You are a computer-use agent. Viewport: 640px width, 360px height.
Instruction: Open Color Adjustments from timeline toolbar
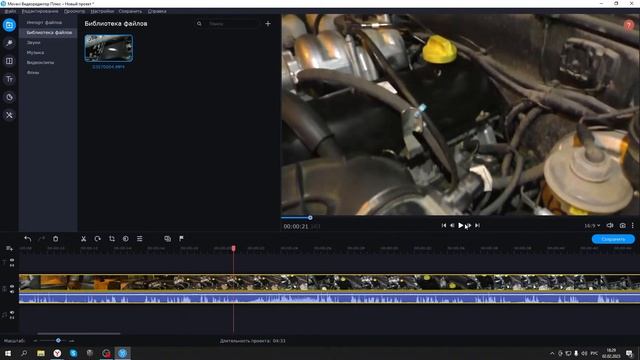126,239
